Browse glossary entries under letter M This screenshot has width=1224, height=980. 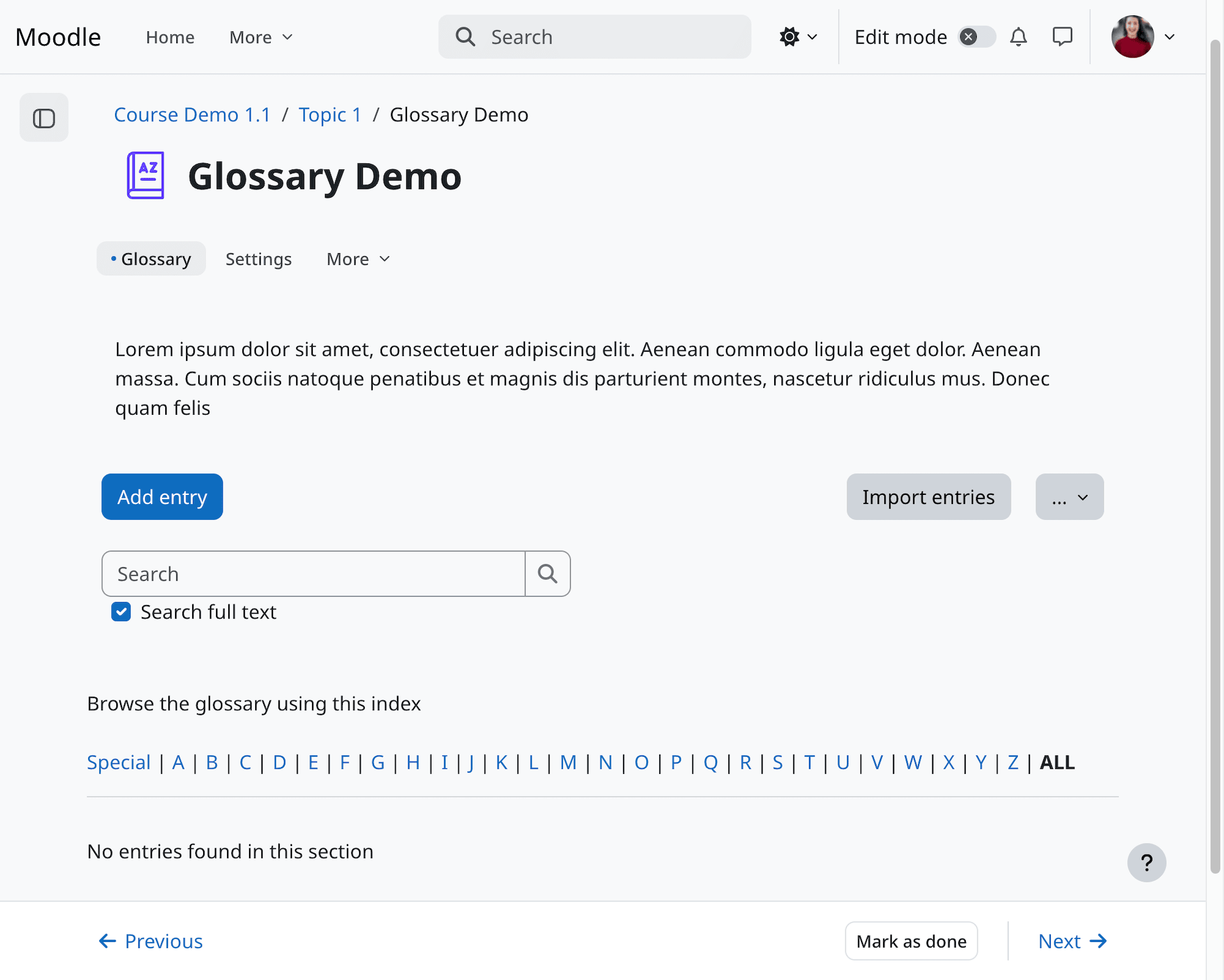[568, 762]
